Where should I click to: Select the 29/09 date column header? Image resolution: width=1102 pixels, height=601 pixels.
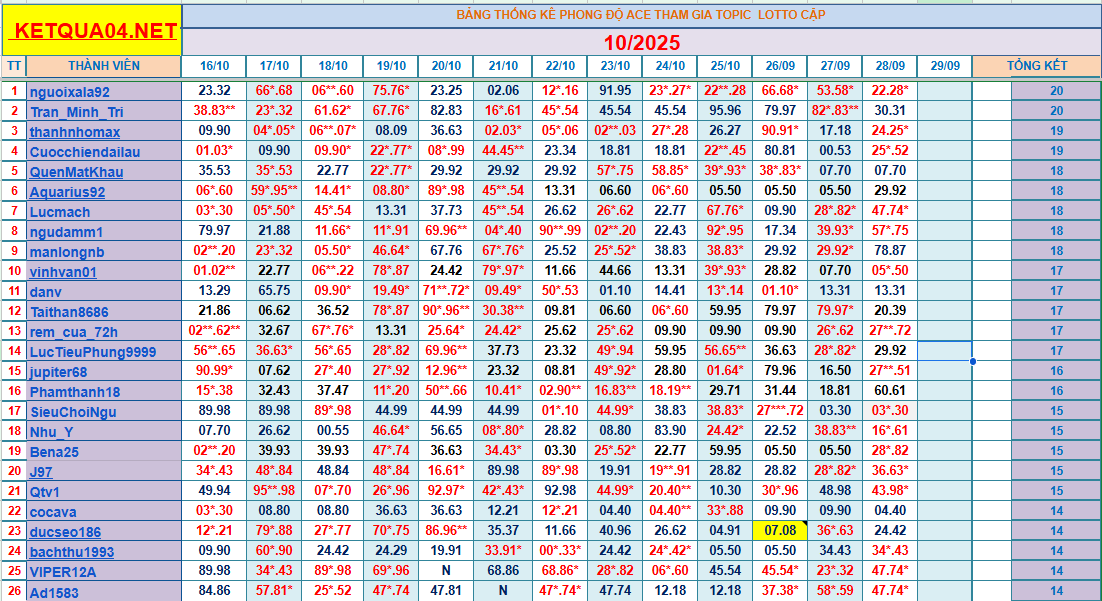coord(944,66)
